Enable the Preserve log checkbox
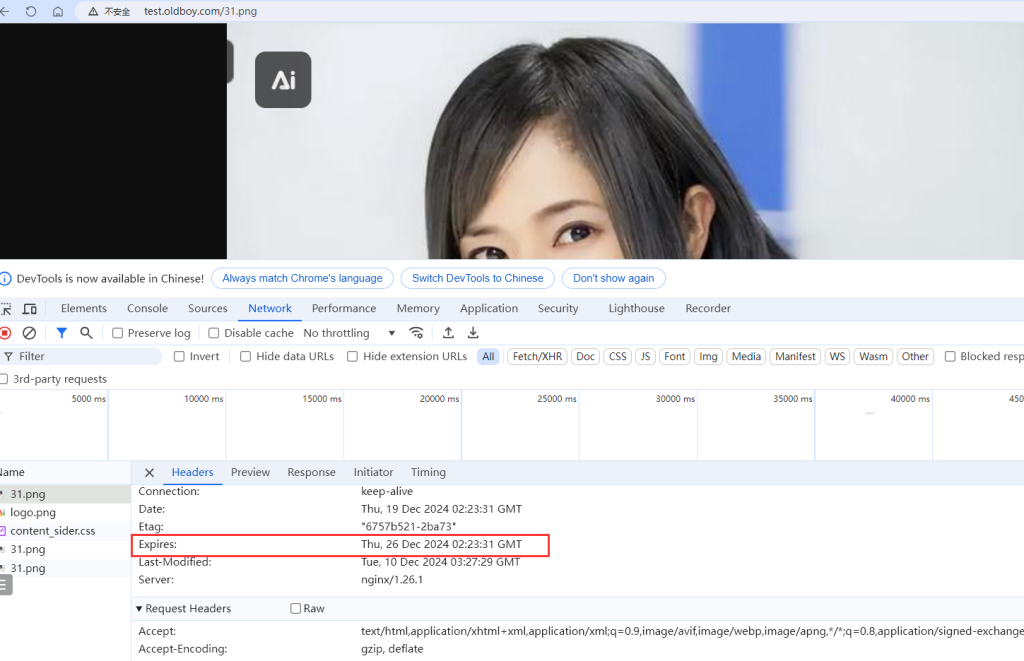 118,333
